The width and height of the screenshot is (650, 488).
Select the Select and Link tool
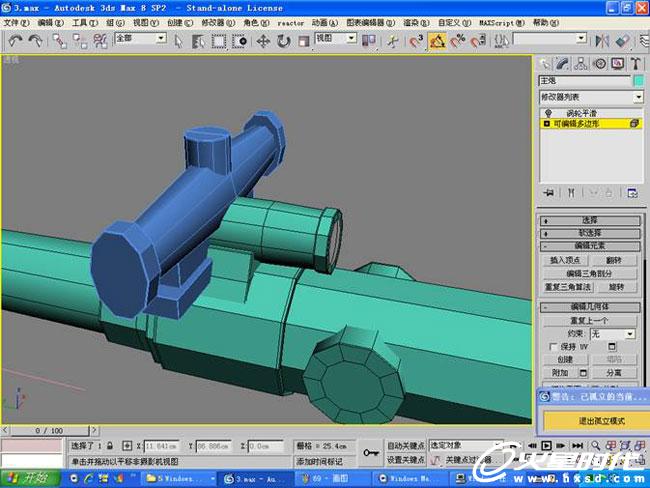pos(60,41)
